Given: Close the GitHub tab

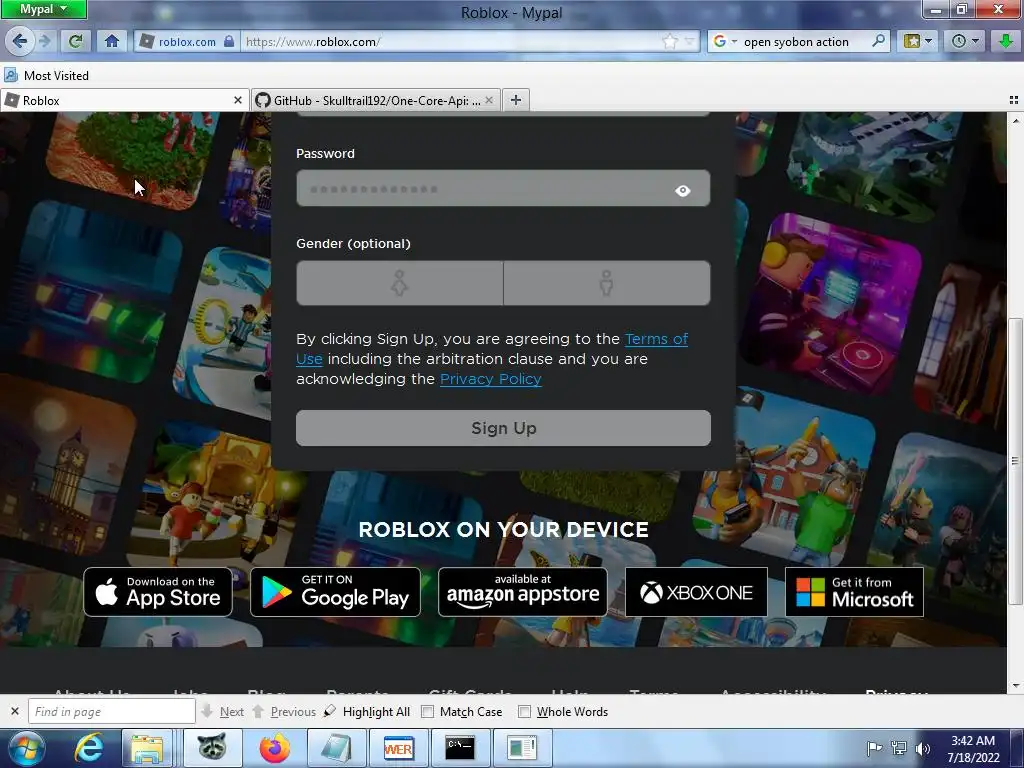Looking at the screenshot, I should [x=489, y=100].
